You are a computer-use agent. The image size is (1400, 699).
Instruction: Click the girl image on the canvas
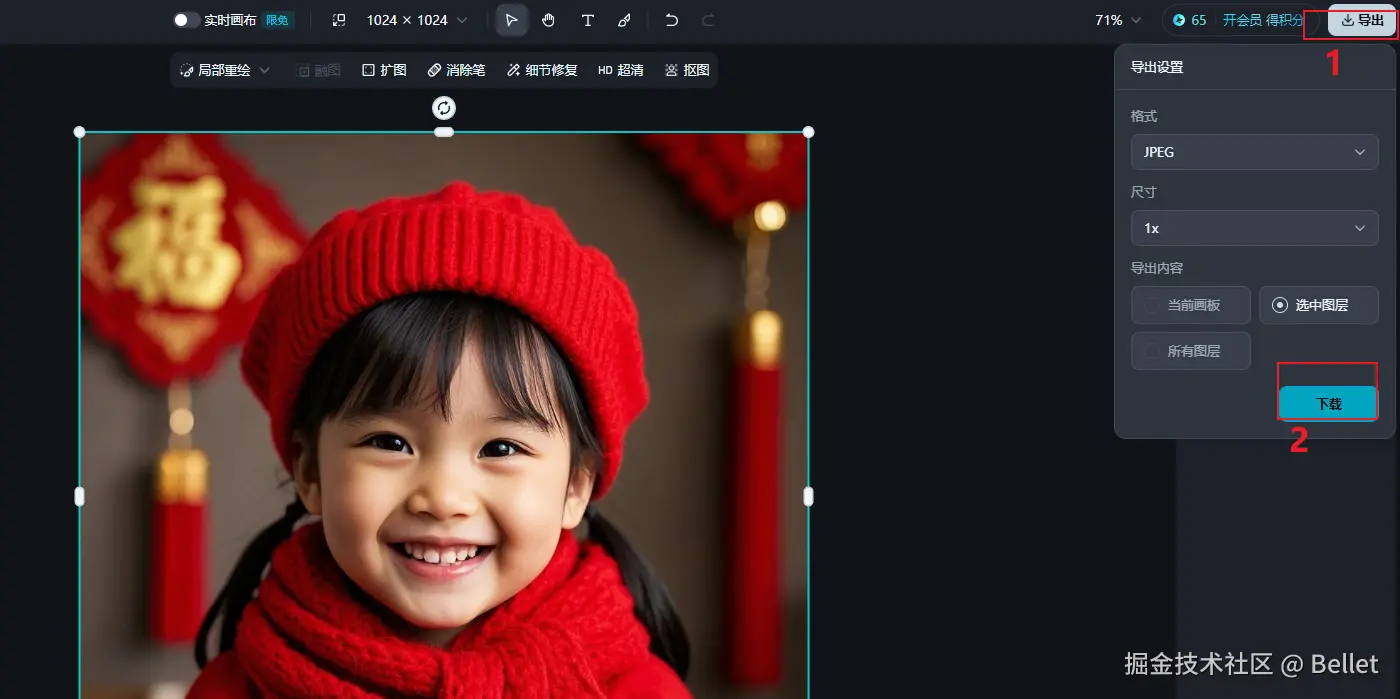click(x=444, y=415)
